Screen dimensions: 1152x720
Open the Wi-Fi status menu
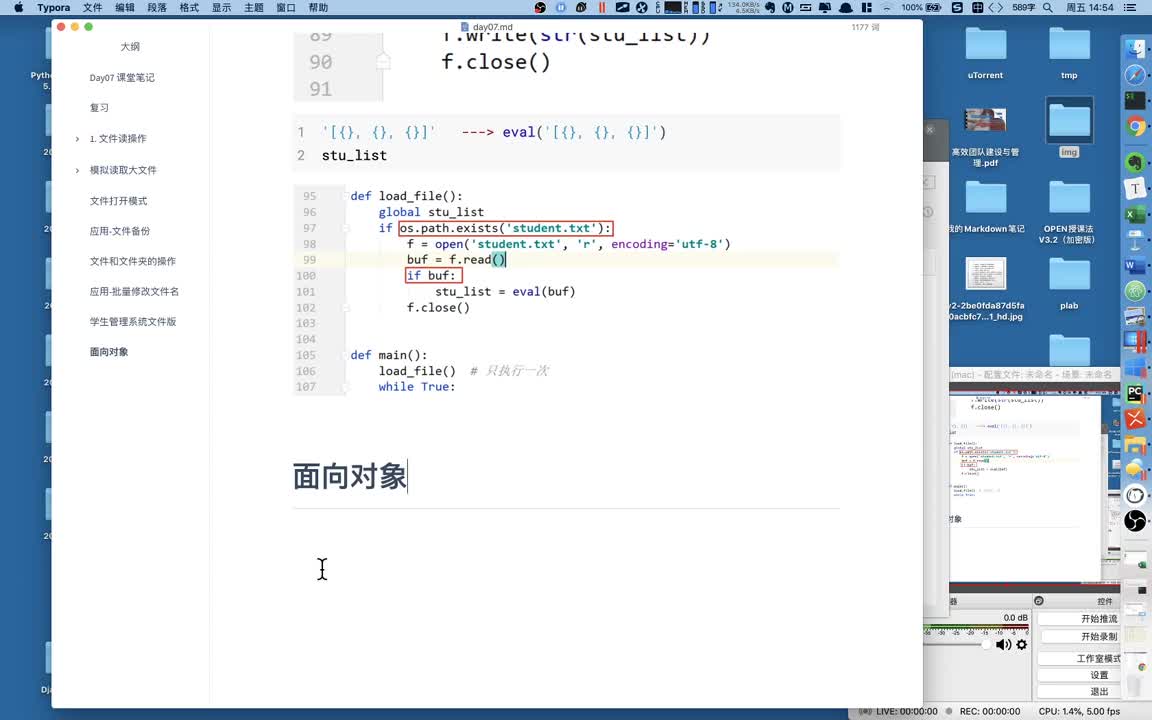pos(886,7)
